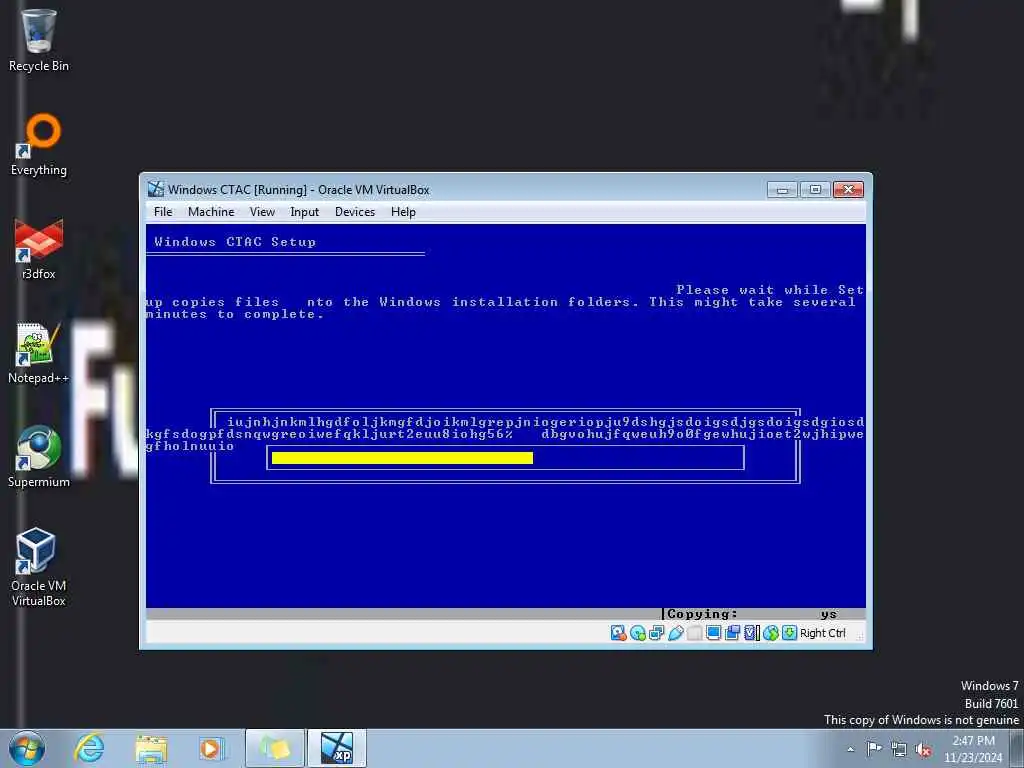This screenshot has height=768, width=1024.
Task: Open the display settings monitor indicator
Action: click(713, 633)
